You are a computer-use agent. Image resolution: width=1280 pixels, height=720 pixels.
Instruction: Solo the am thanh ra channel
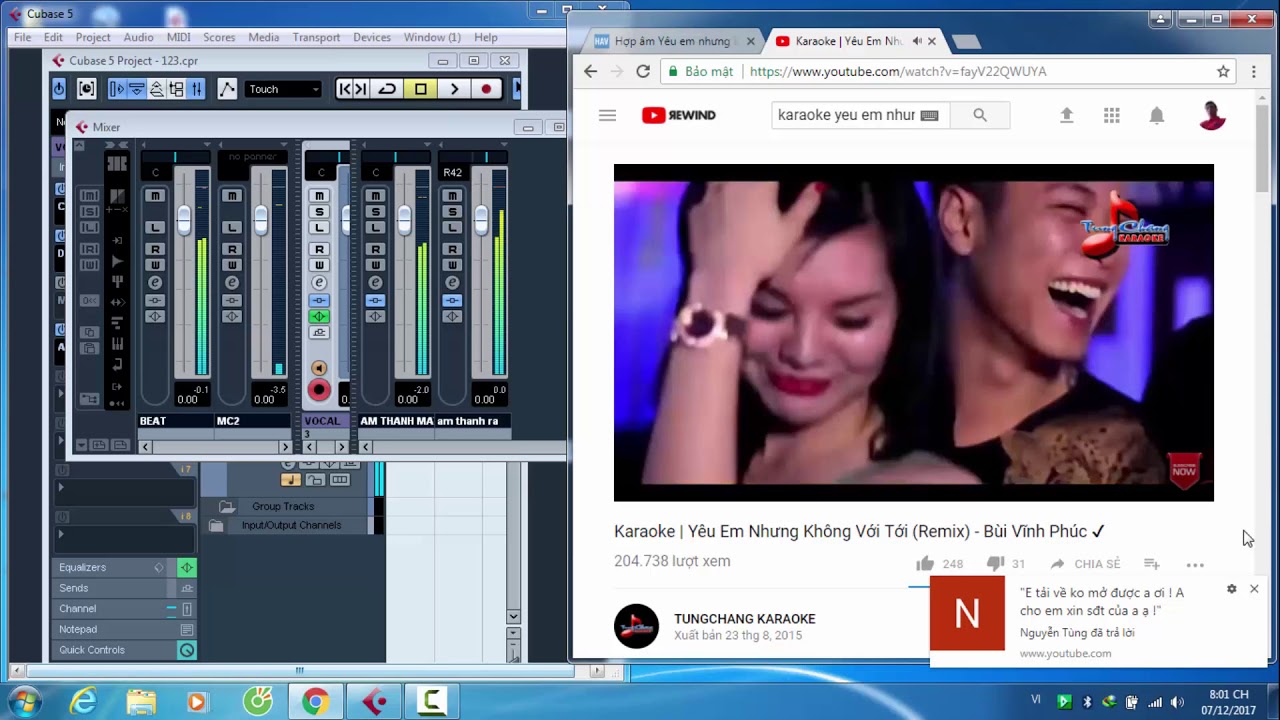(x=452, y=212)
